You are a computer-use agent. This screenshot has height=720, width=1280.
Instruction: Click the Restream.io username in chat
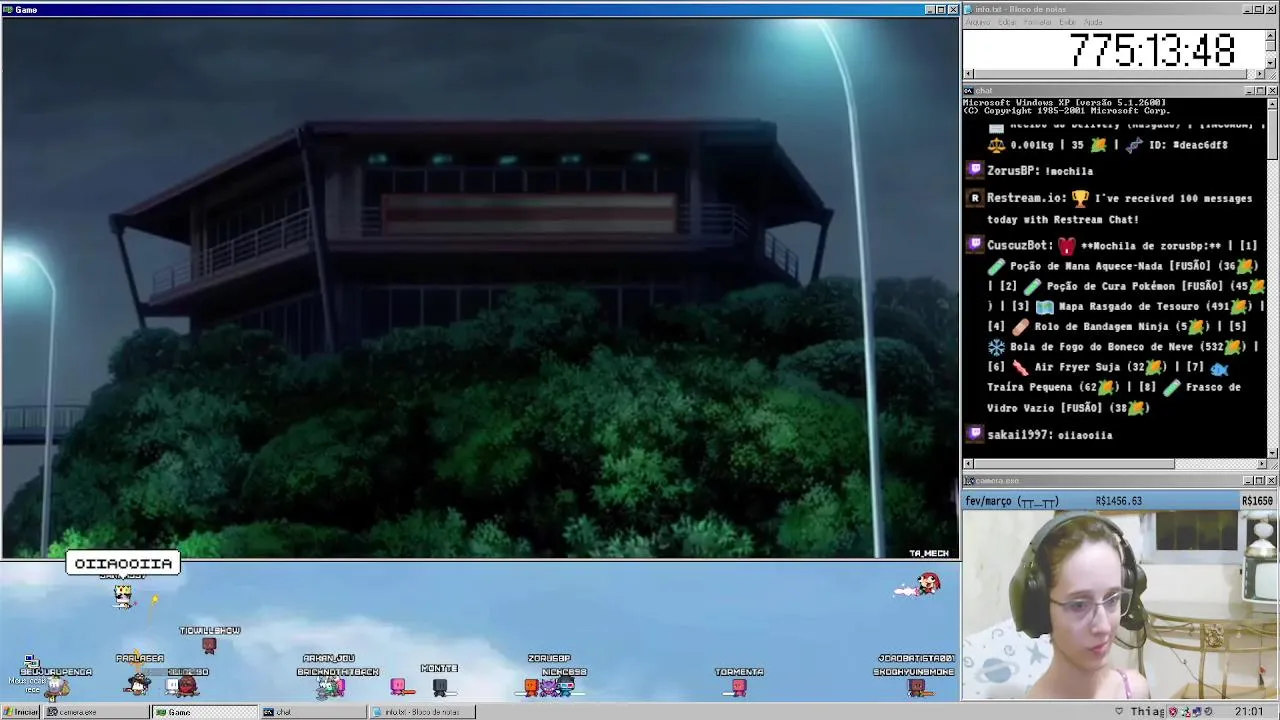[x=1026, y=198]
